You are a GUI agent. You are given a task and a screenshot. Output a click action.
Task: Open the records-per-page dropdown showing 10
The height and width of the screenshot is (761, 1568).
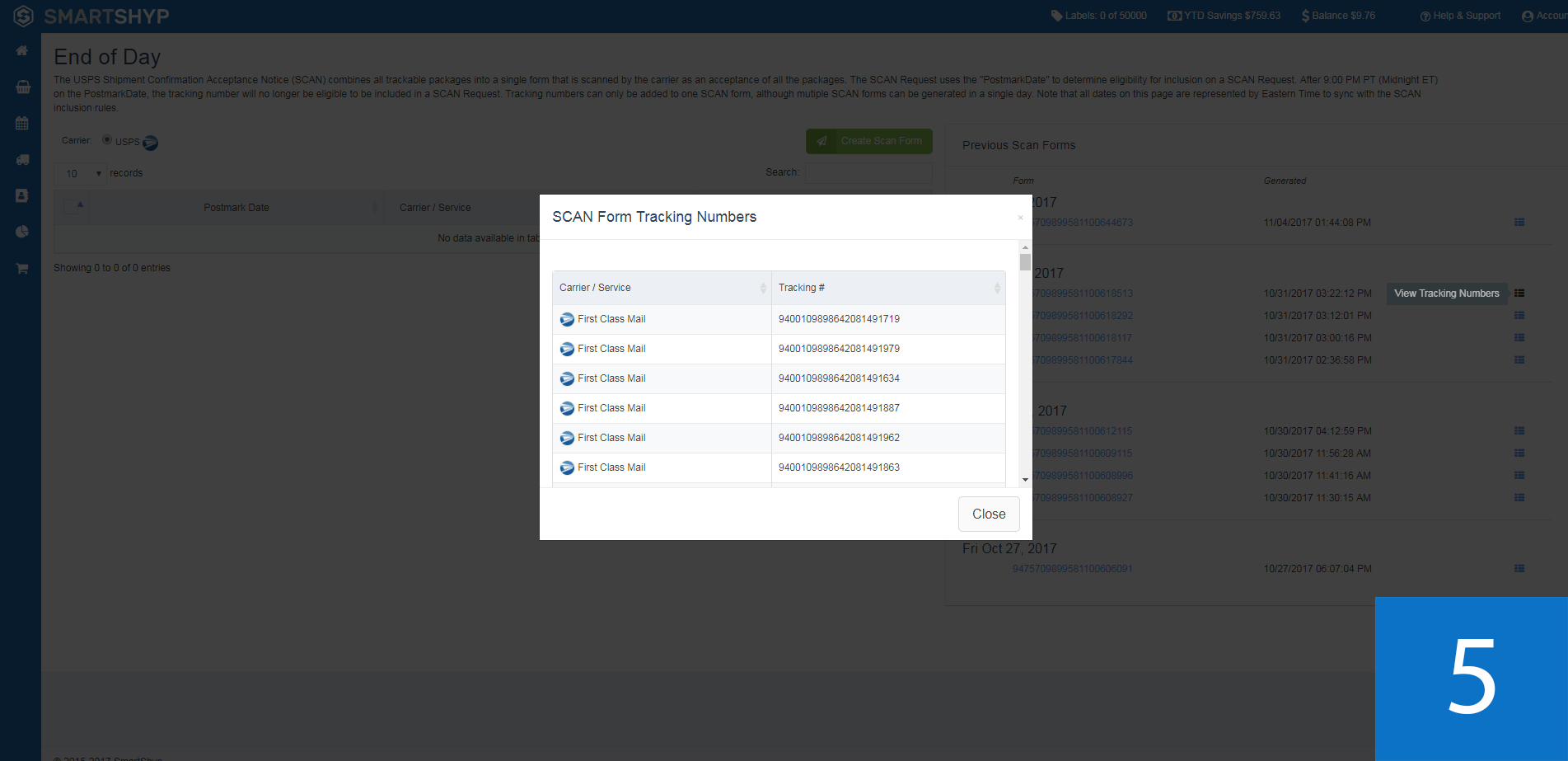coord(81,173)
